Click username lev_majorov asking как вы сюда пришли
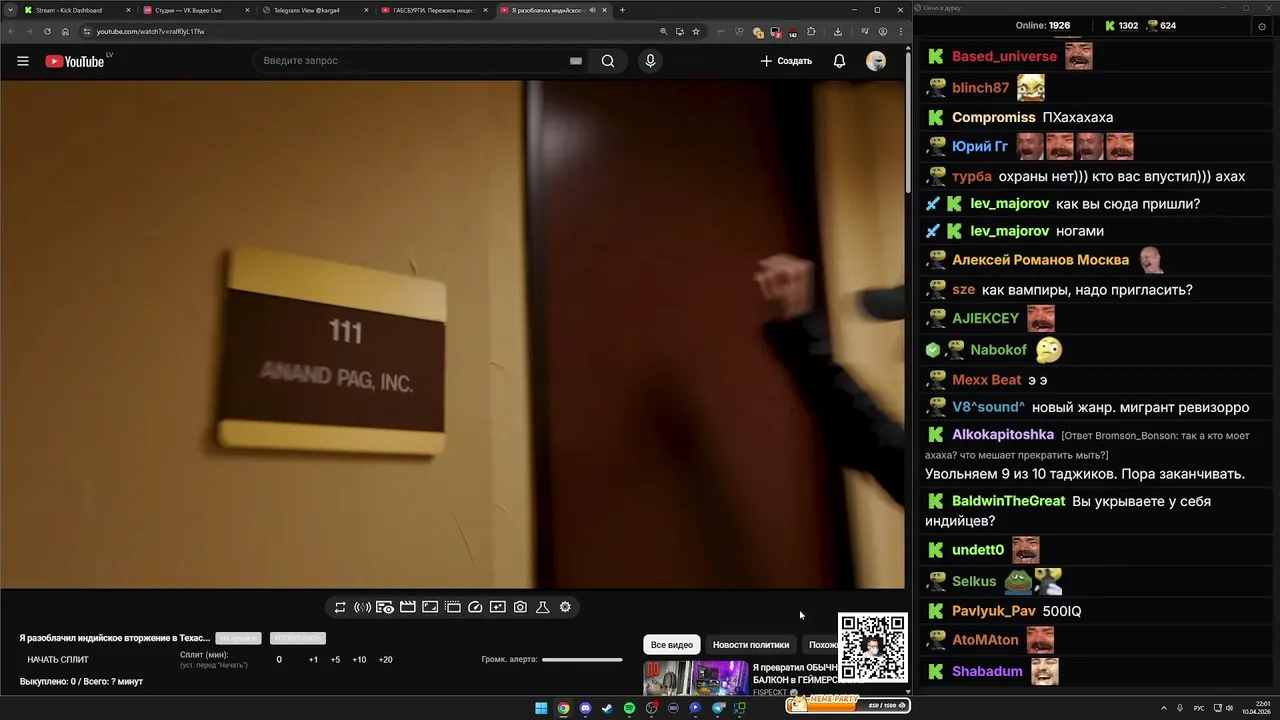Viewport: 1280px width, 720px height. pyautogui.click(x=1010, y=204)
